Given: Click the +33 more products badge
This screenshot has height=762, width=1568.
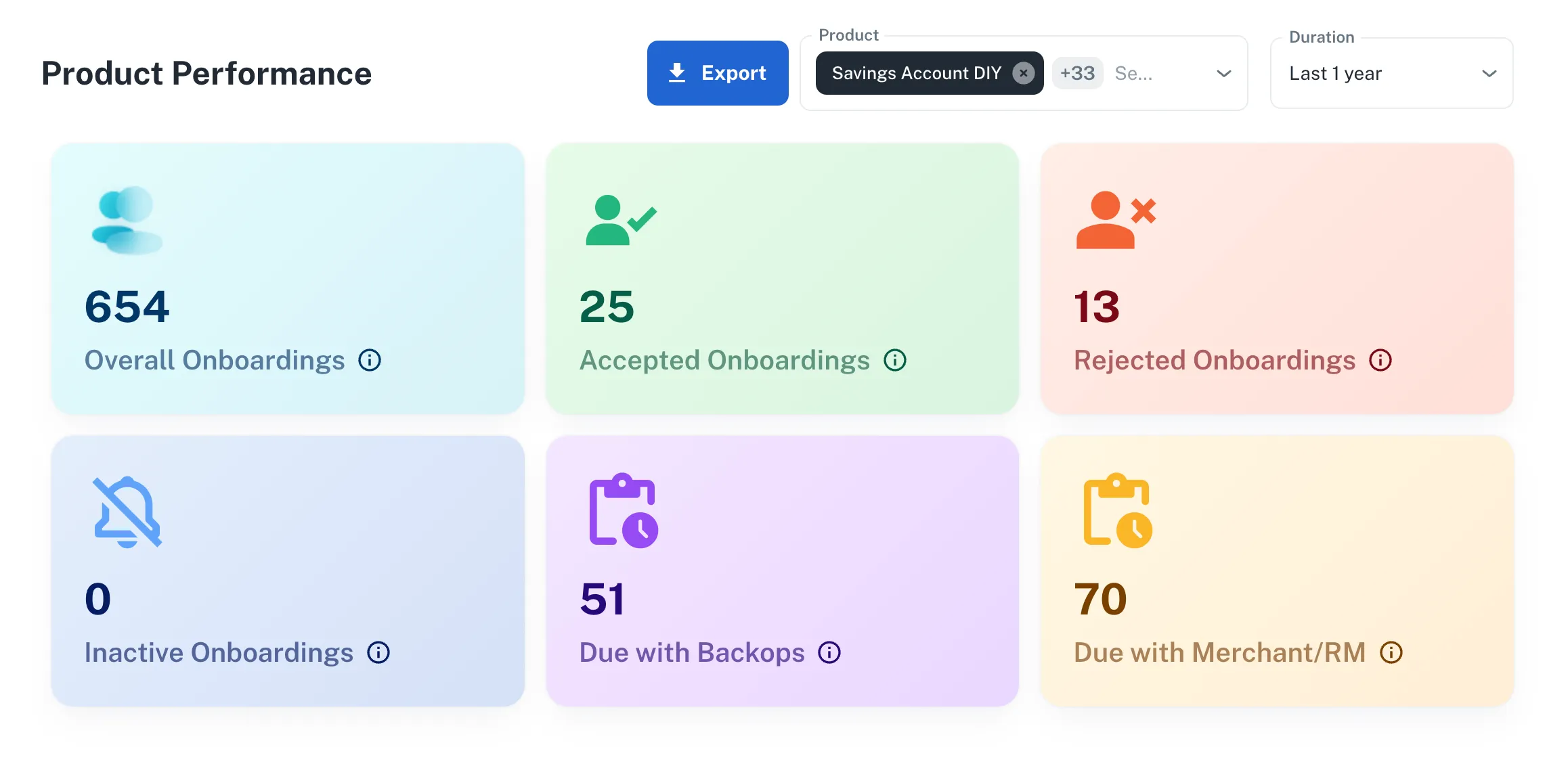Looking at the screenshot, I should point(1077,73).
